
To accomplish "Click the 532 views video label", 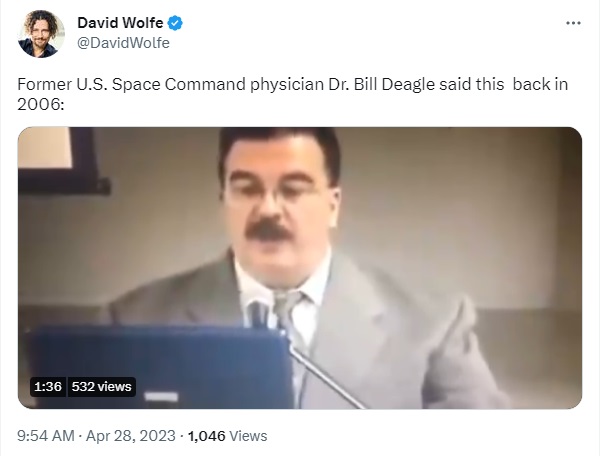I will pos(101,386).
